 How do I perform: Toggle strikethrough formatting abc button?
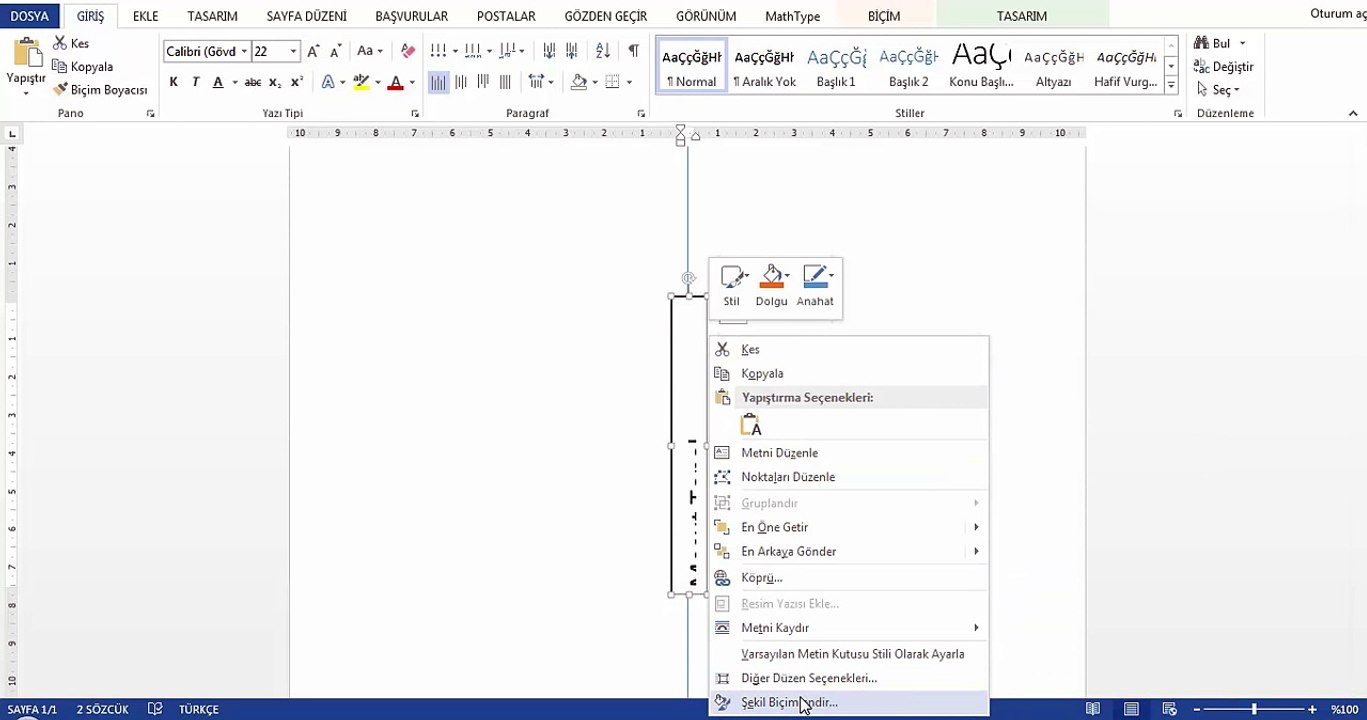(x=253, y=82)
